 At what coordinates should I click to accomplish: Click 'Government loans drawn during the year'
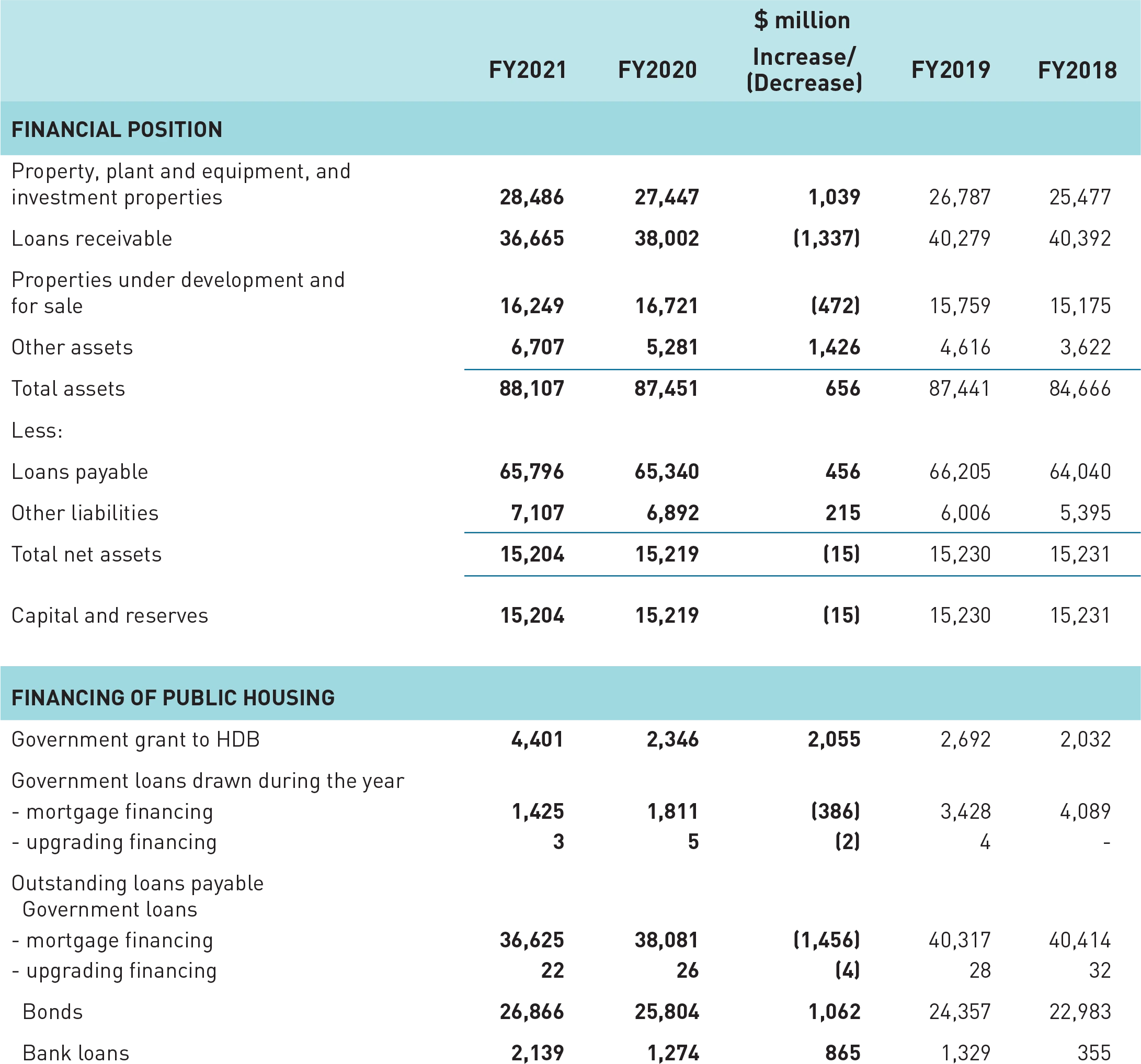(x=208, y=781)
